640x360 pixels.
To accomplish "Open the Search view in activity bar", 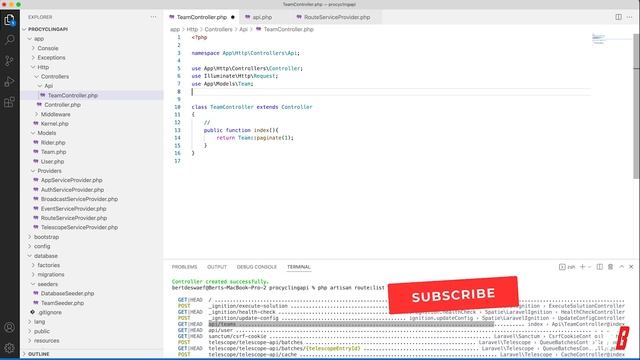I will pyautogui.click(x=9, y=40).
